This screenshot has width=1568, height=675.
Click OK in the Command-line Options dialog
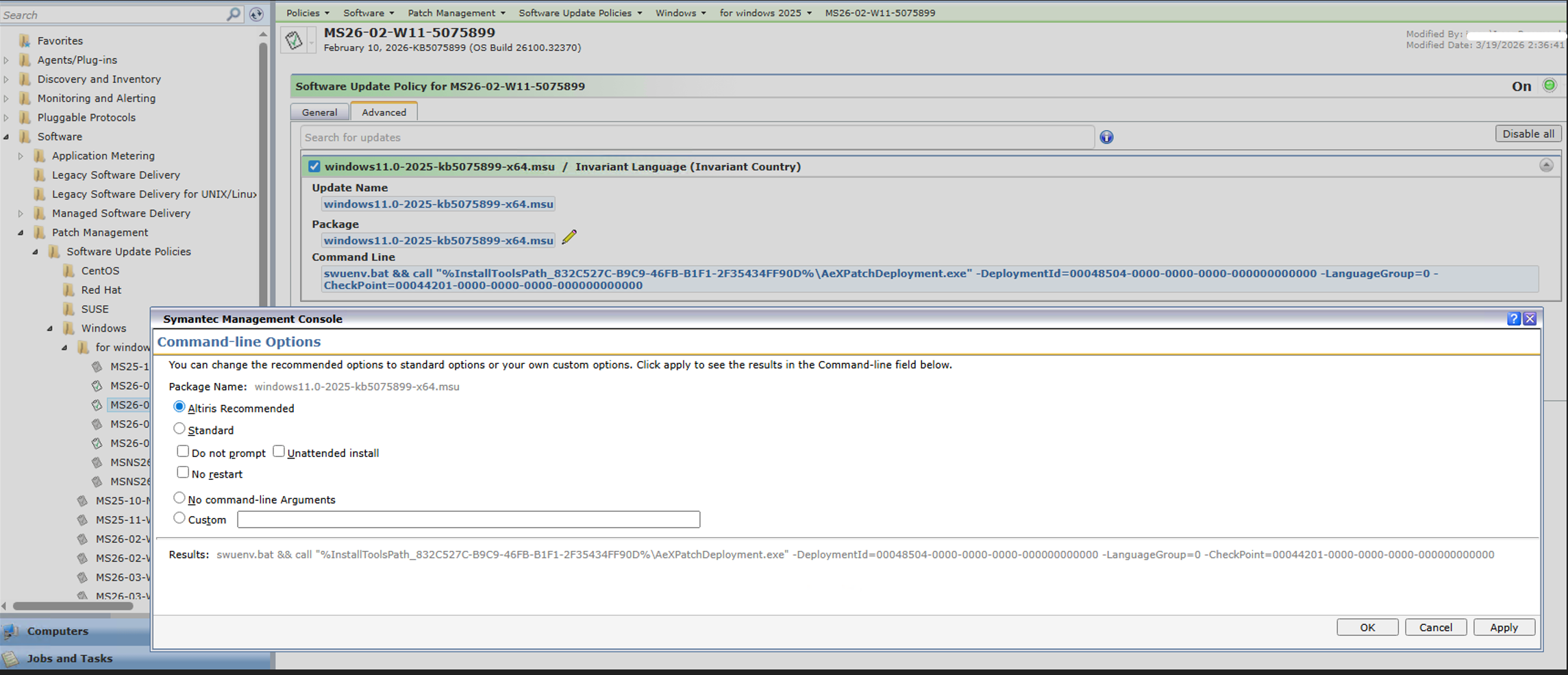(1367, 627)
